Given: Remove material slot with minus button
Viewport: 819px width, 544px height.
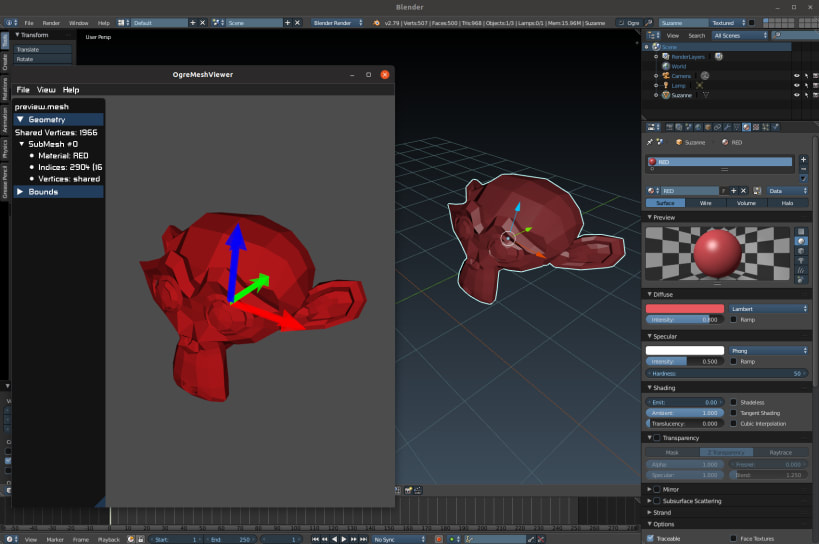Looking at the screenshot, I should pos(803,169).
